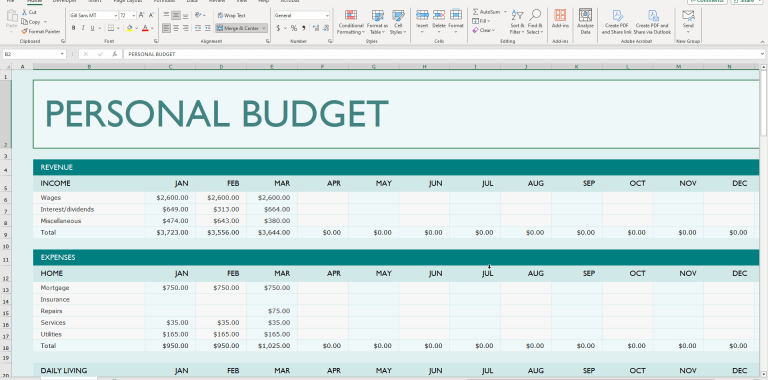Open the Help ribbon tab

(x=264, y=1)
